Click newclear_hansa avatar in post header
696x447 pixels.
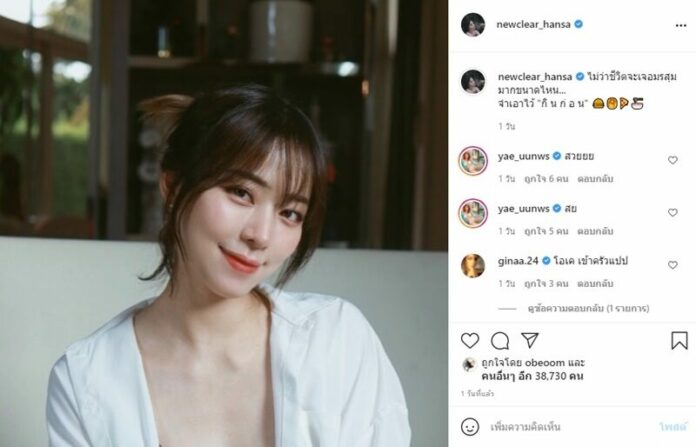point(473,24)
